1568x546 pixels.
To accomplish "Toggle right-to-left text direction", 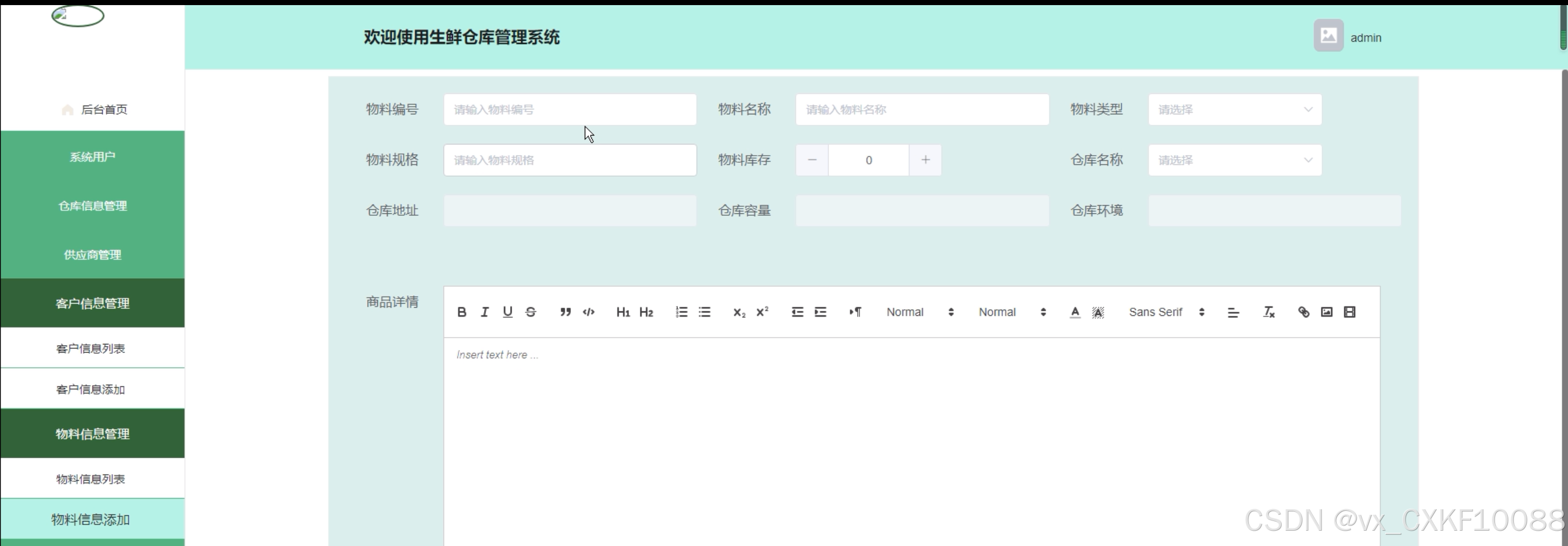I will click(x=855, y=312).
